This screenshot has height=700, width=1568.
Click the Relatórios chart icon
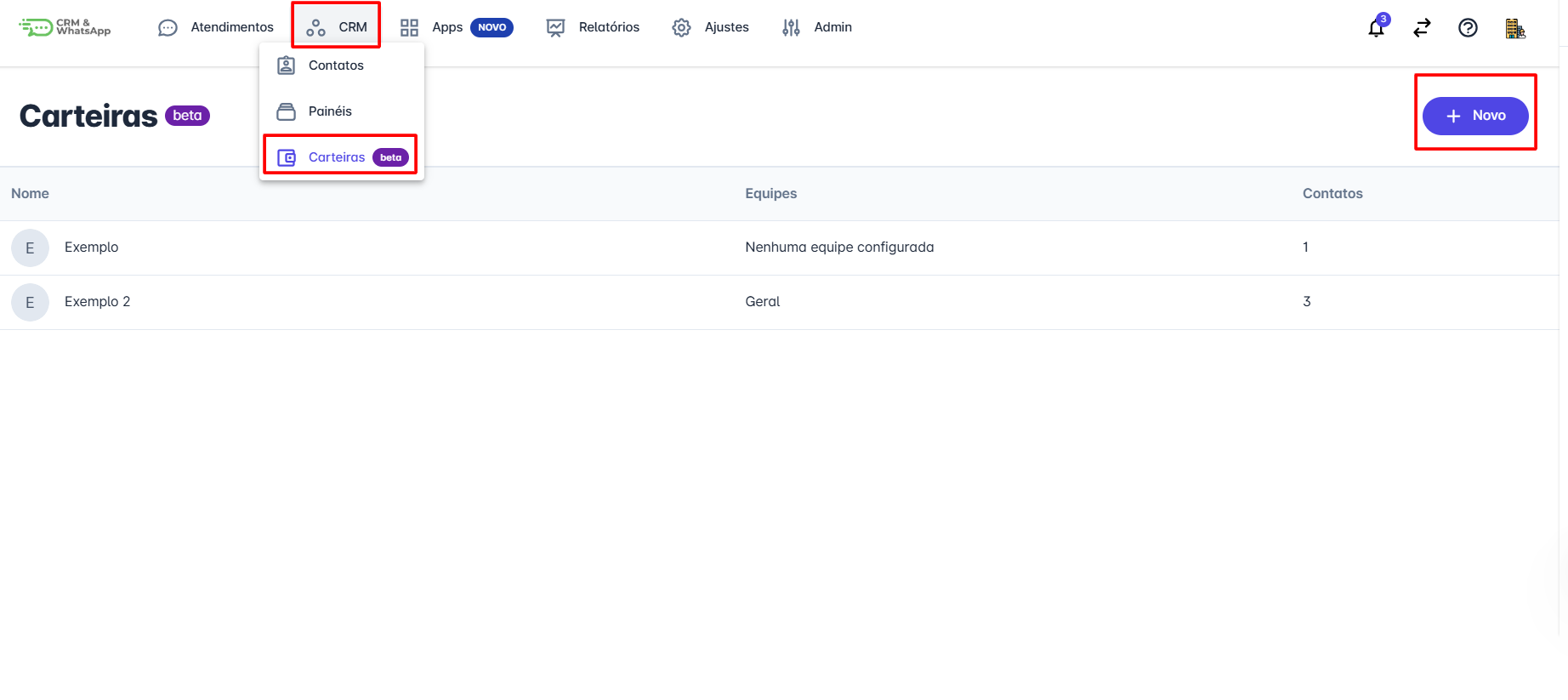[555, 28]
